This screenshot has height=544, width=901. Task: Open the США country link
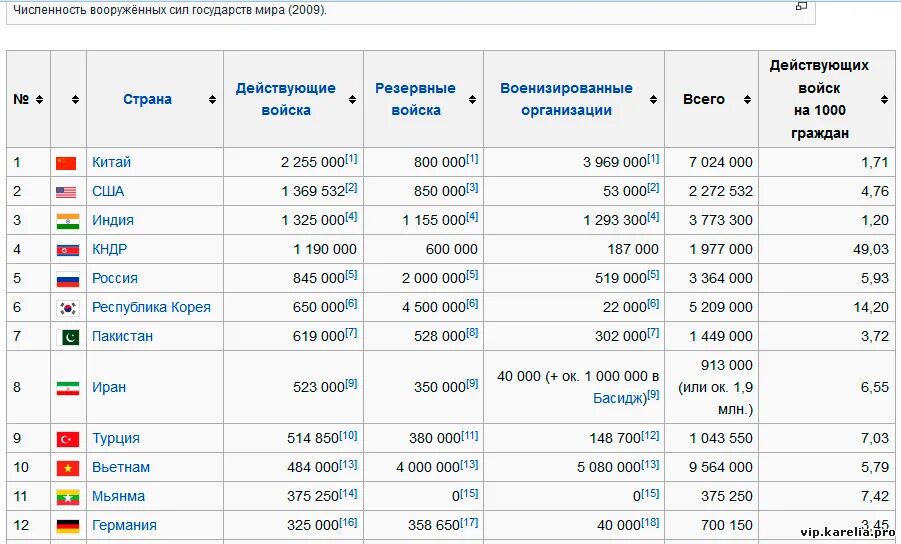point(108,191)
